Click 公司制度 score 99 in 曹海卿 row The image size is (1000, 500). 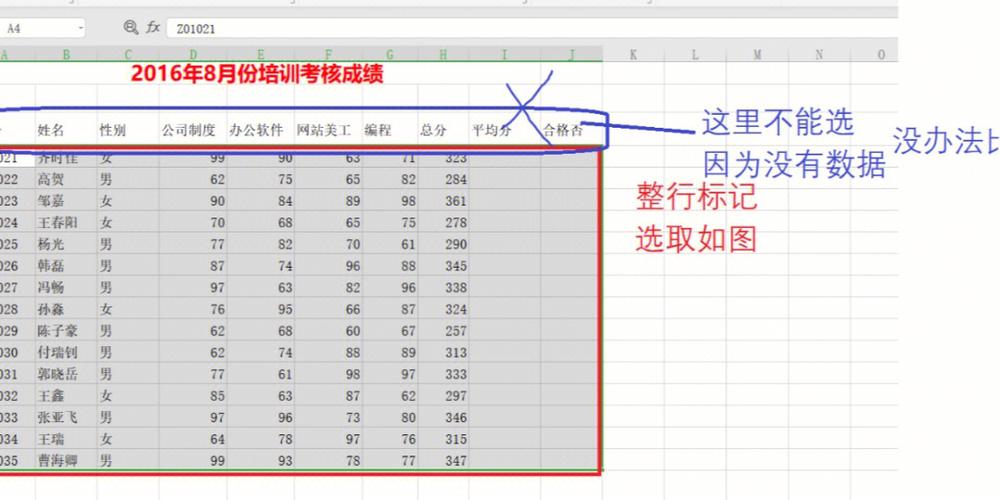click(x=193, y=460)
